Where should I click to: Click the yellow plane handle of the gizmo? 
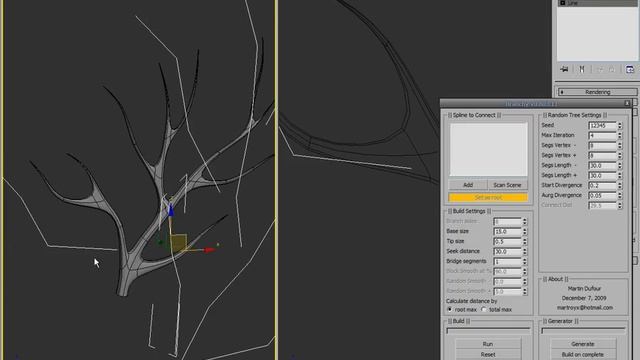[179, 242]
